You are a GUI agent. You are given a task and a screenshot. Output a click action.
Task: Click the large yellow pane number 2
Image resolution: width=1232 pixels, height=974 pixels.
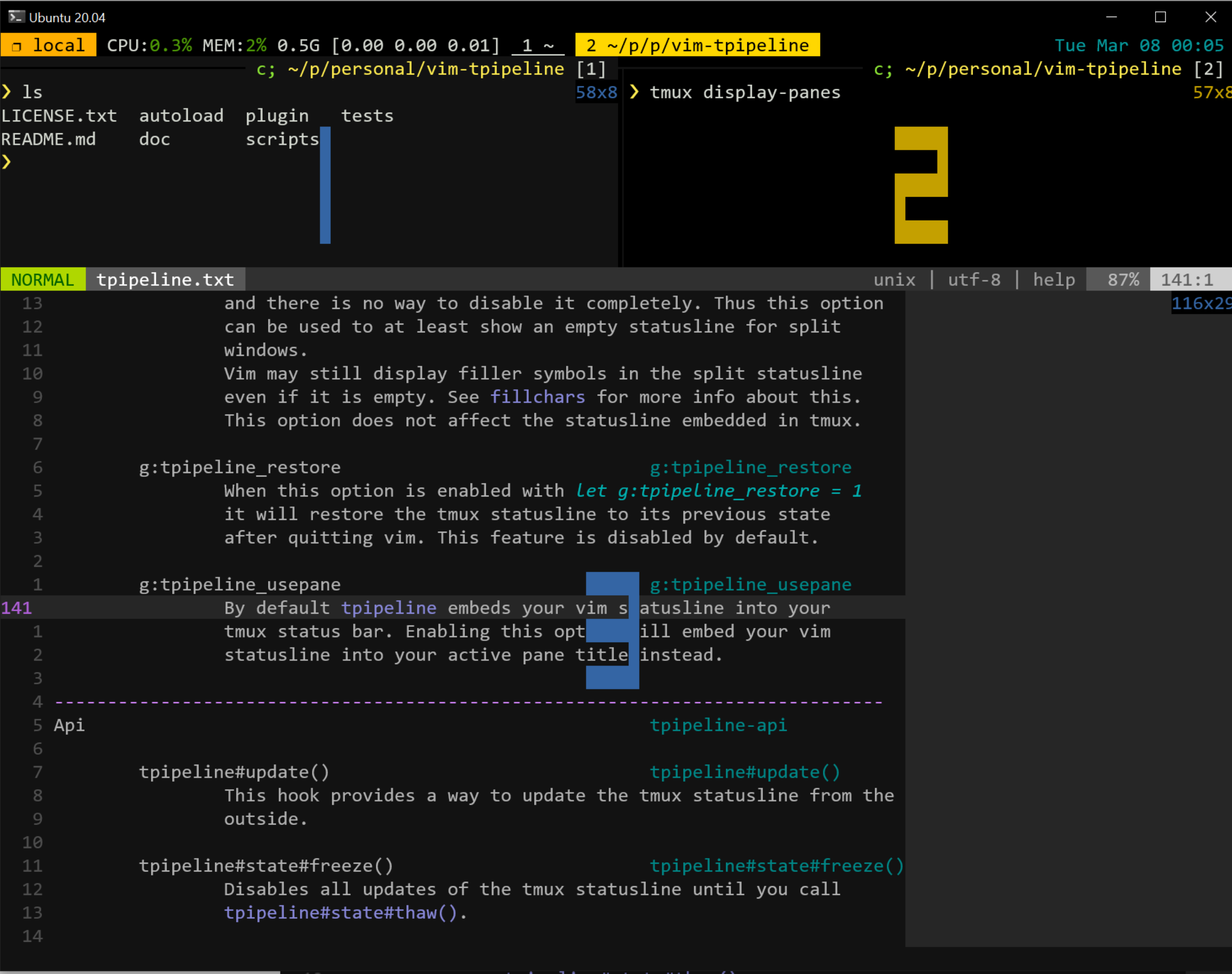[x=921, y=185]
